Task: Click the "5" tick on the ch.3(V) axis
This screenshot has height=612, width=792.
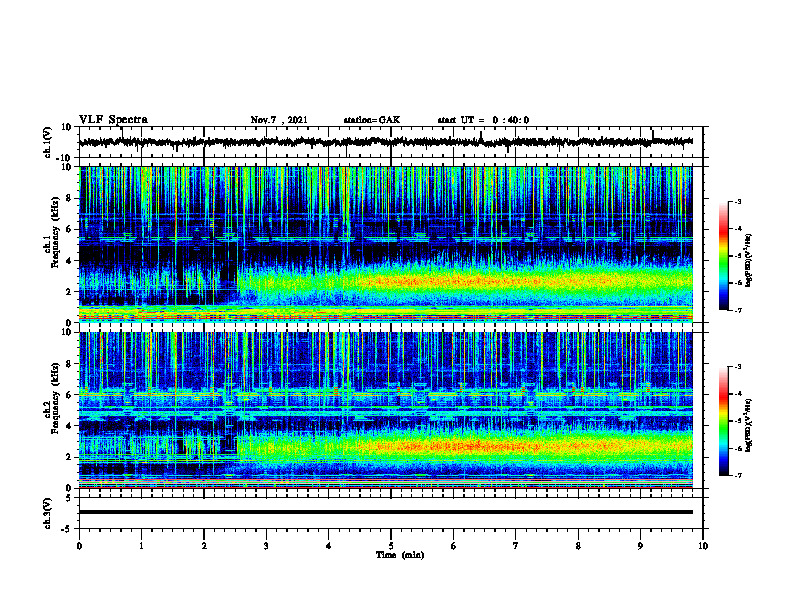Action: 70,498
